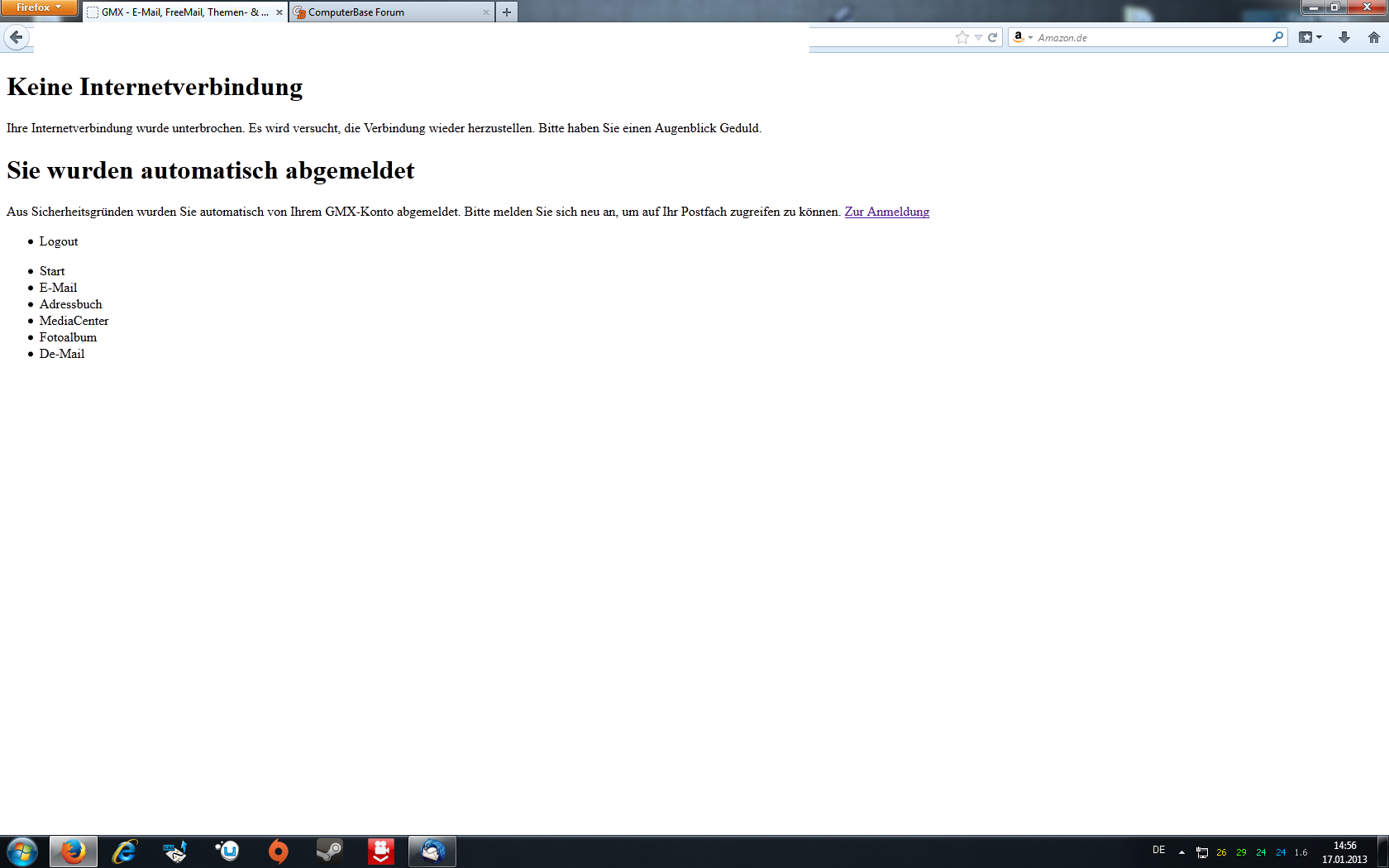Viewport: 1389px width, 868px height.
Task: Bookmark this page with the star icon
Action: click(962, 37)
